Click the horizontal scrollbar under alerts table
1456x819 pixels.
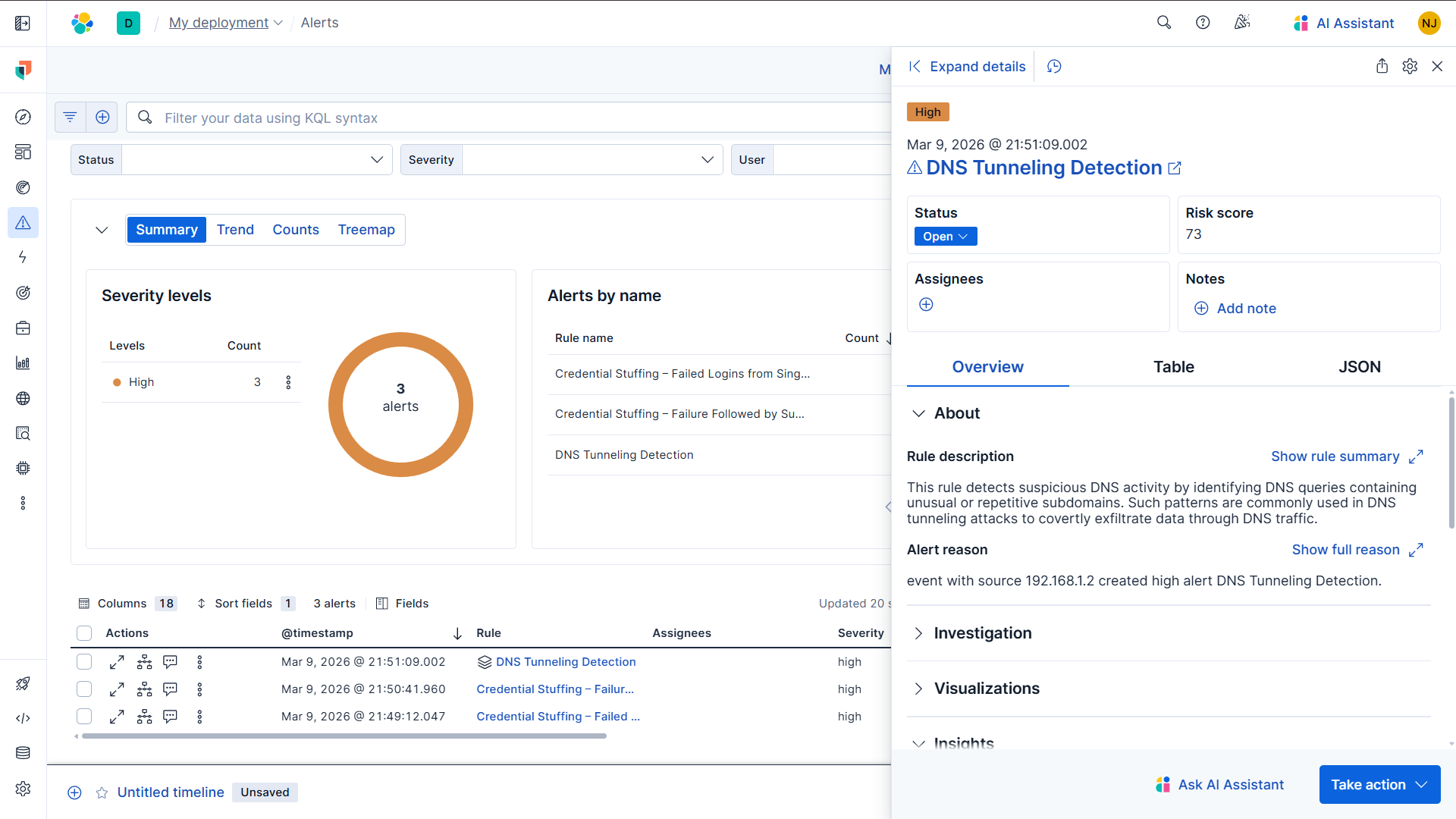pos(344,736)
